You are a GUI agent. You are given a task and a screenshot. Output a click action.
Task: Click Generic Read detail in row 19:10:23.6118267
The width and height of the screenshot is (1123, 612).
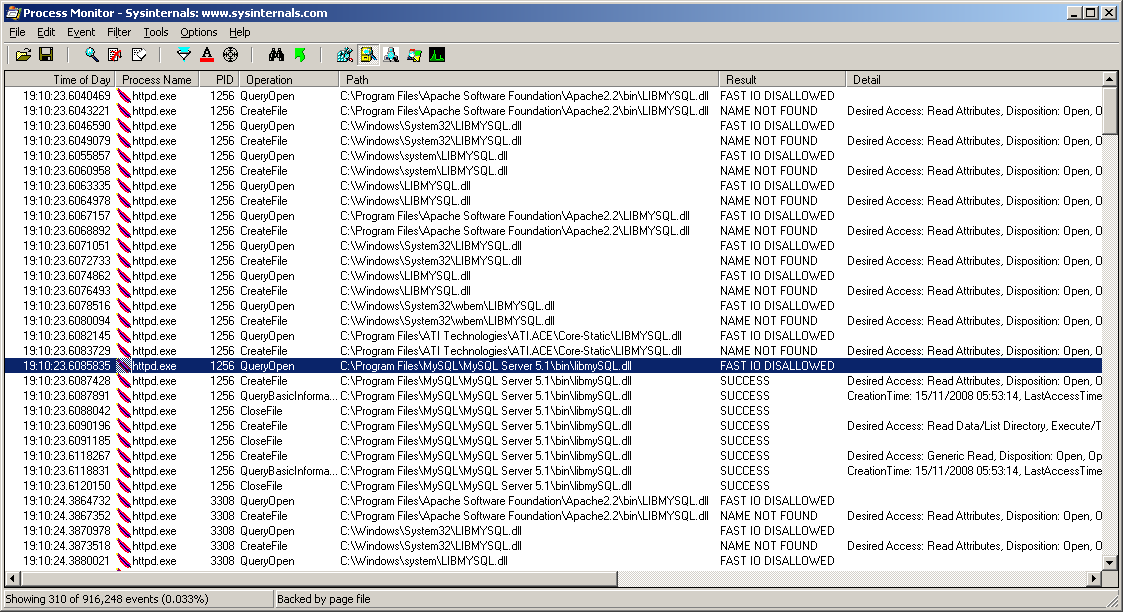coord(975,456)
